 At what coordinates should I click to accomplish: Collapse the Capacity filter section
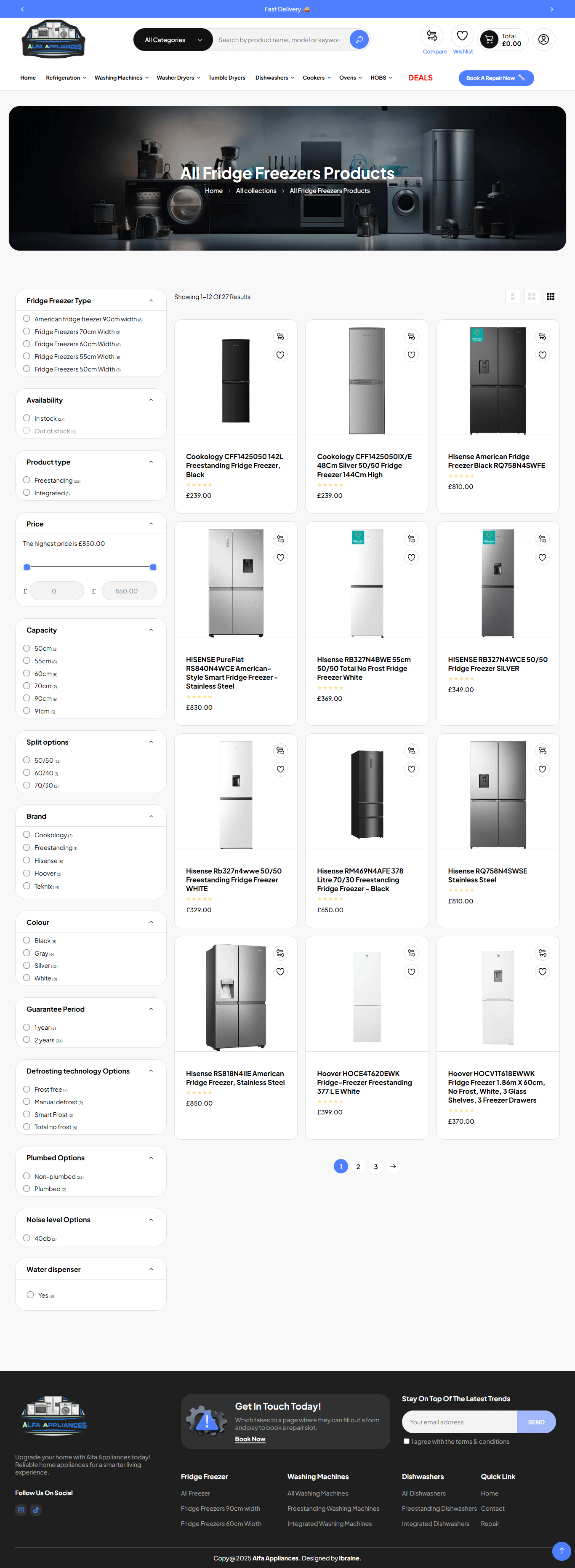click(151, 630)
